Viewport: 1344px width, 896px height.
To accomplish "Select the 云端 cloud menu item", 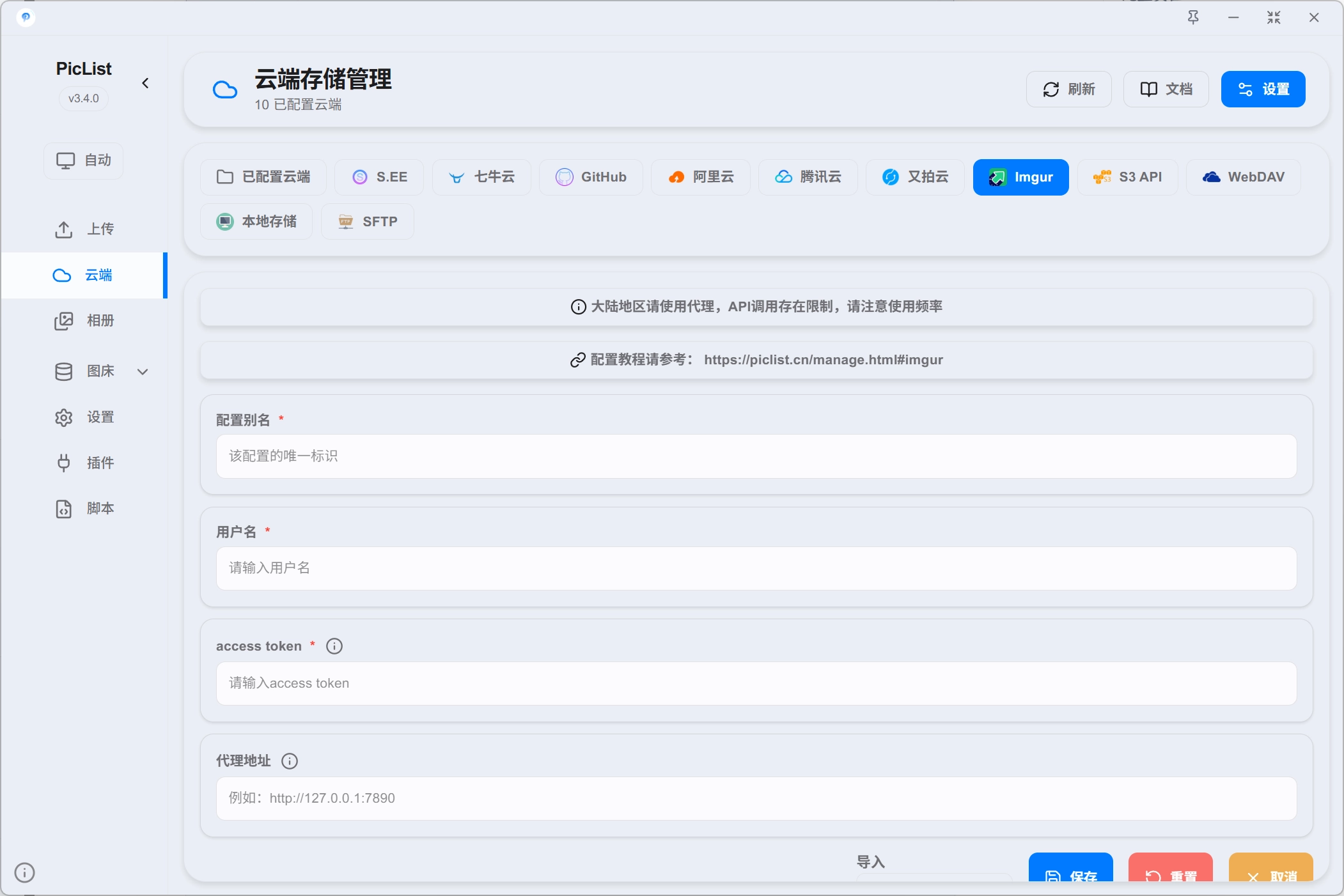I will point(84,275).
